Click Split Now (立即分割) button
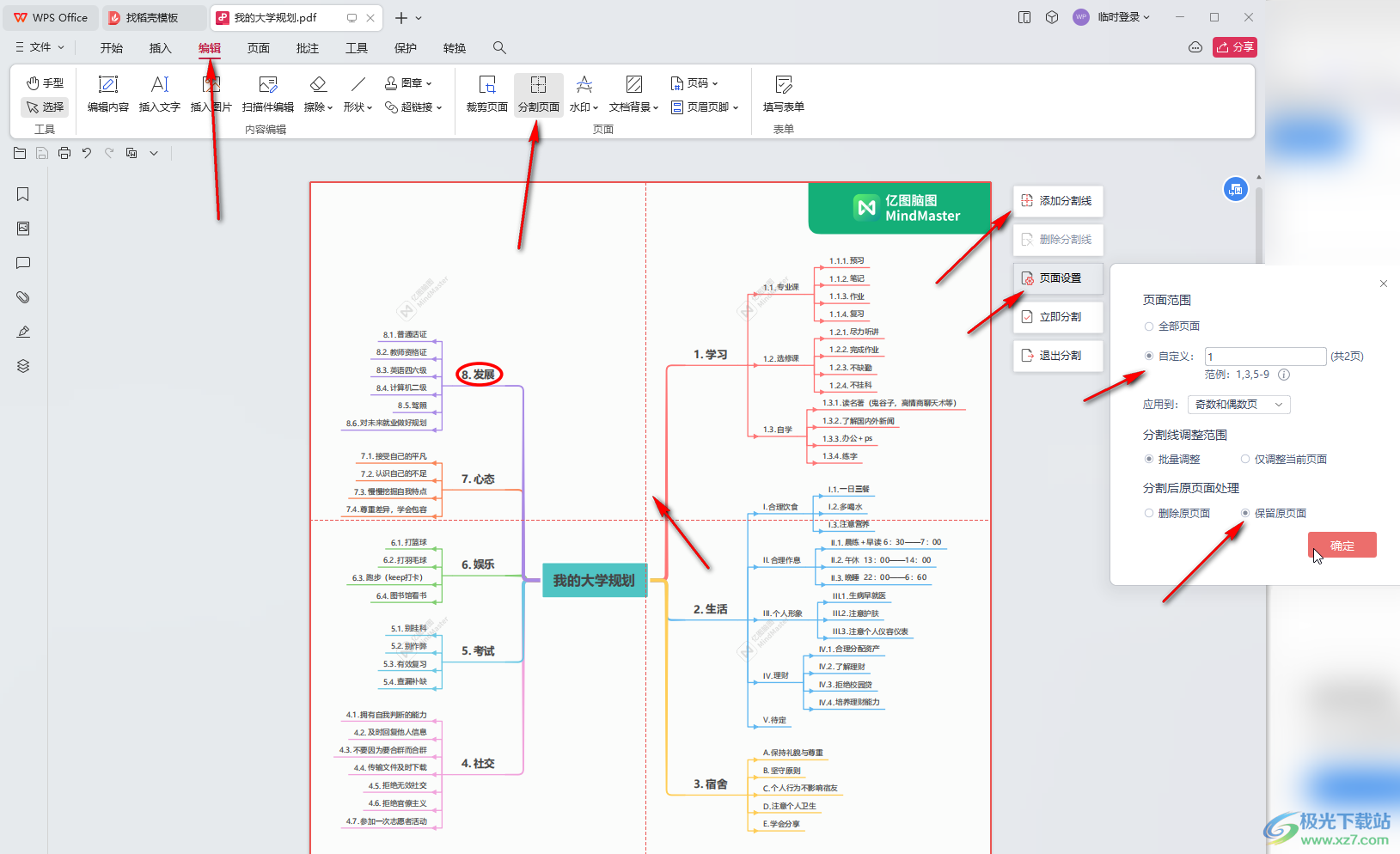Image resolution: width=1400 pixels, height=854 pixels. pos(1058,317)
